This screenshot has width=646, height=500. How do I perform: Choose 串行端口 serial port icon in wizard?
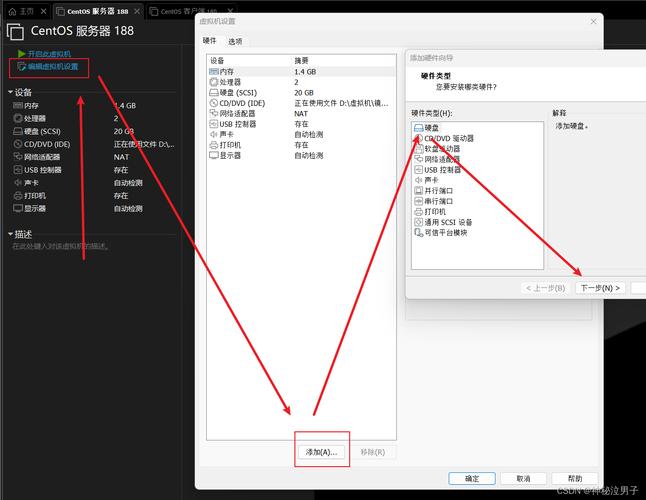click(419, 201)
